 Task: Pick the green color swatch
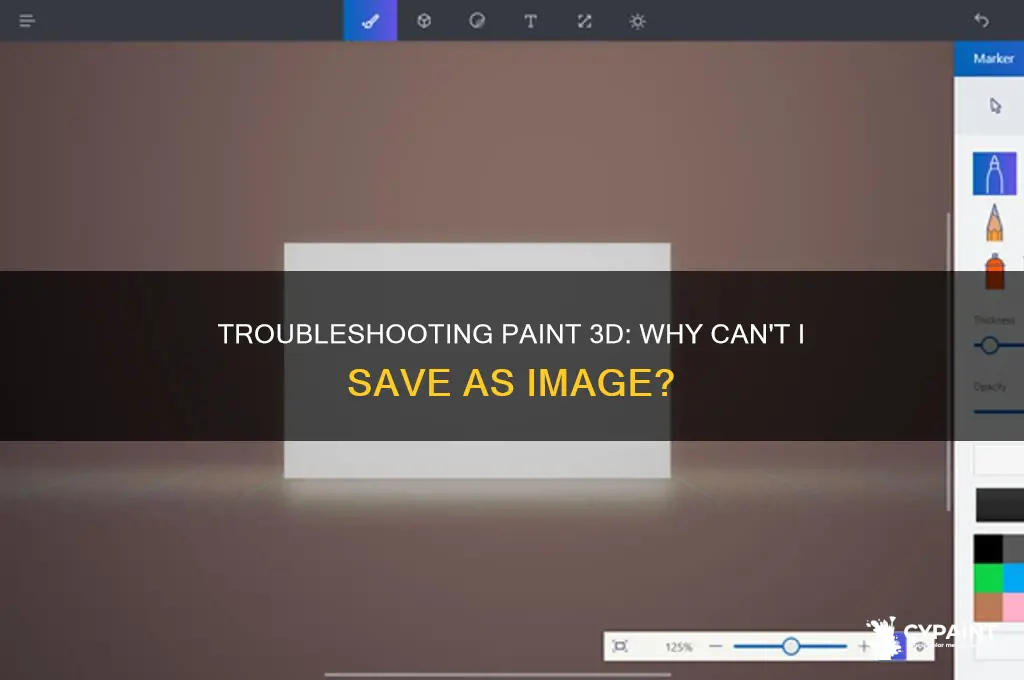[x=987, y=578]
